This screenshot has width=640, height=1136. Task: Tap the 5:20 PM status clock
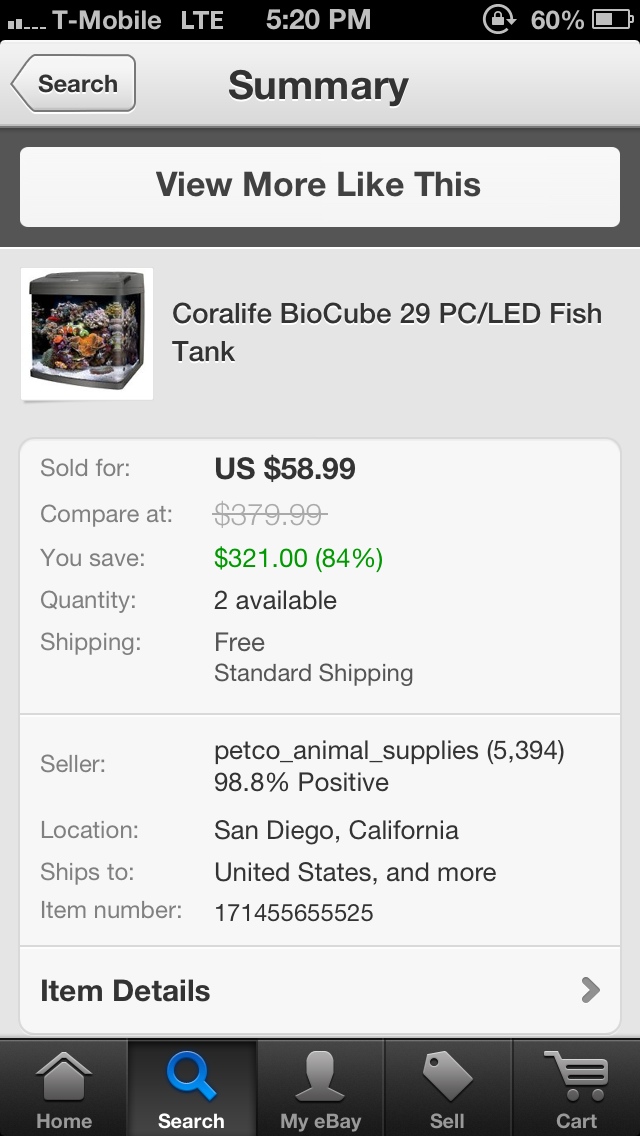(x=318, y=19)
